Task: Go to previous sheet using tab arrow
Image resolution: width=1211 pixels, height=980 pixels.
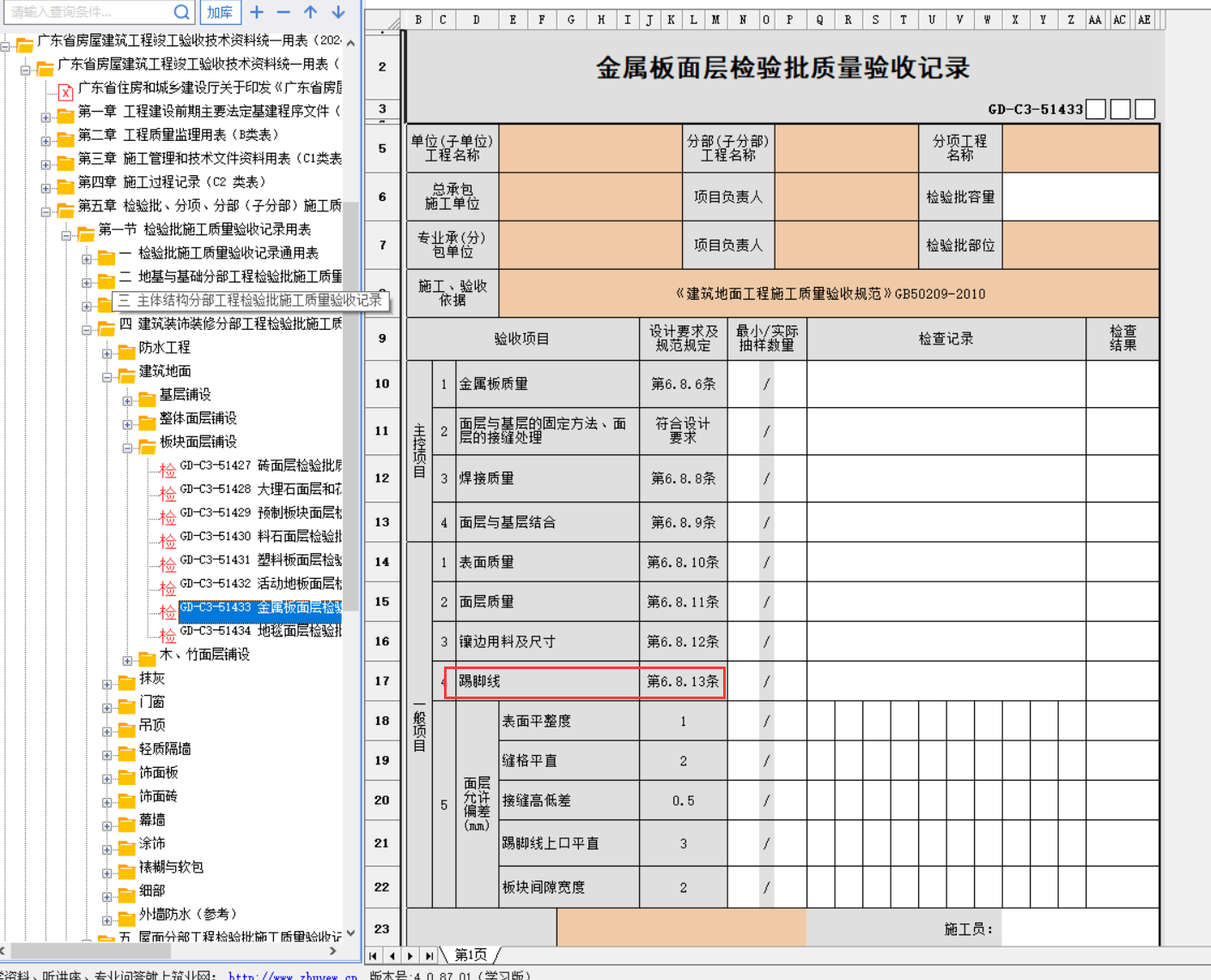Action: tap(393, 956)
